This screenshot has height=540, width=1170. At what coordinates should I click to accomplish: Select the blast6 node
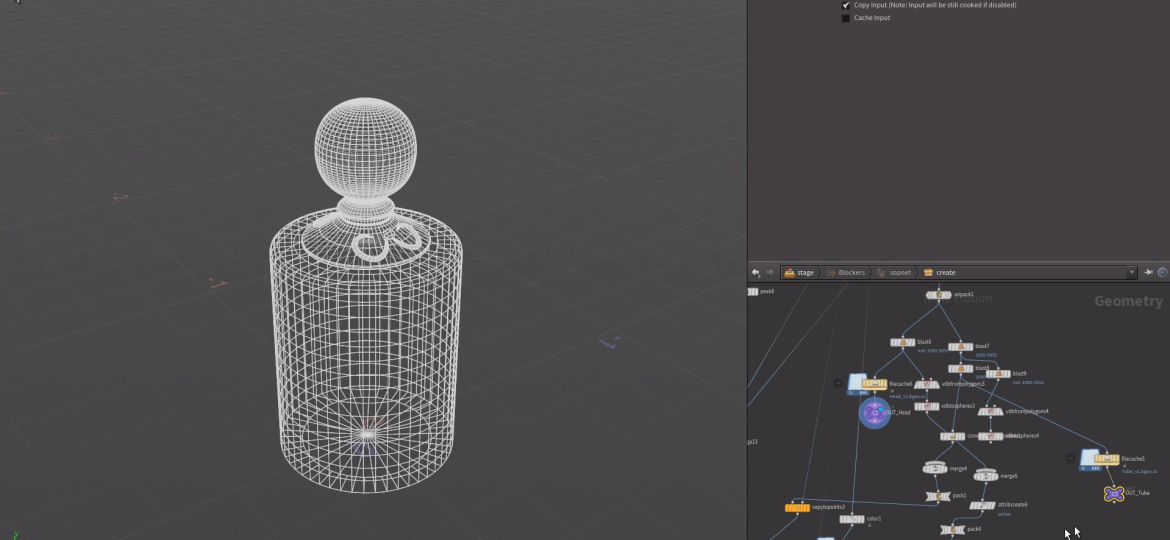tap(903, 342)
